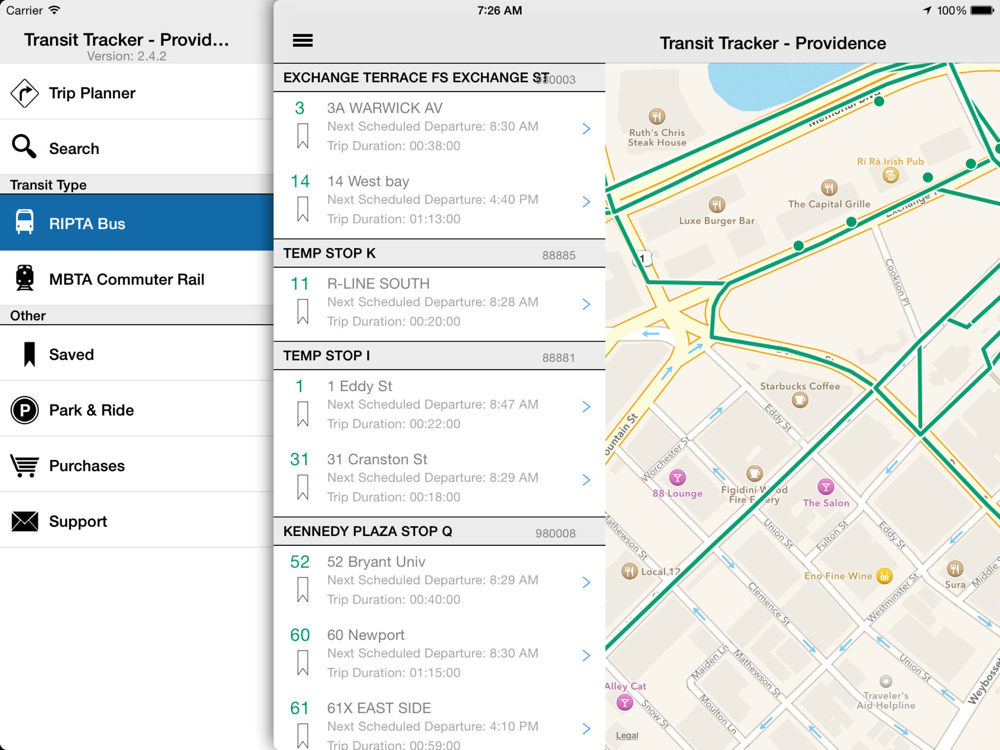Open the Support menu item
The width and height of the screenshot is (1000, 750).
coord(136,520)
